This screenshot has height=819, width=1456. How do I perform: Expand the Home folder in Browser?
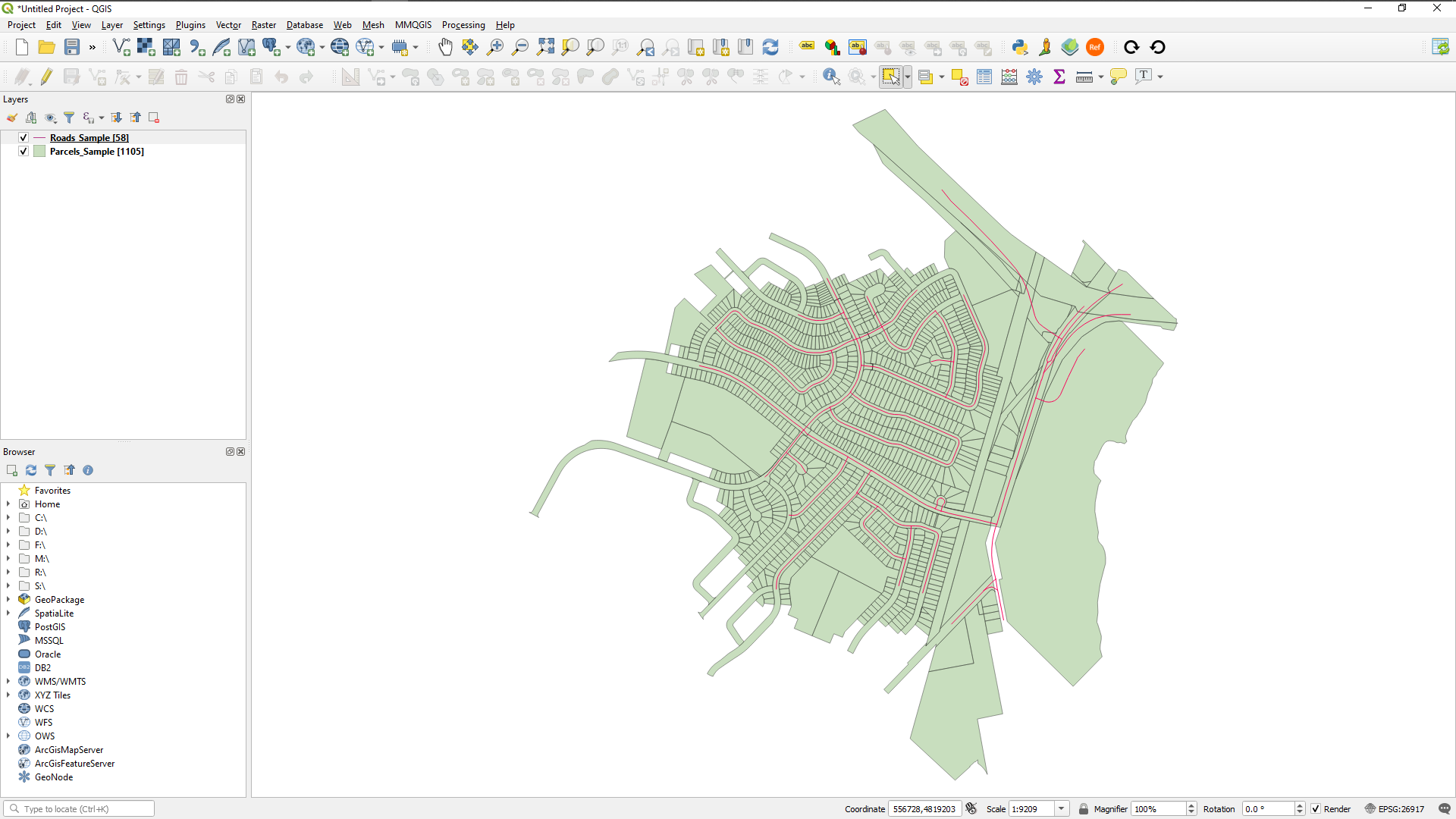click(8, 504)
